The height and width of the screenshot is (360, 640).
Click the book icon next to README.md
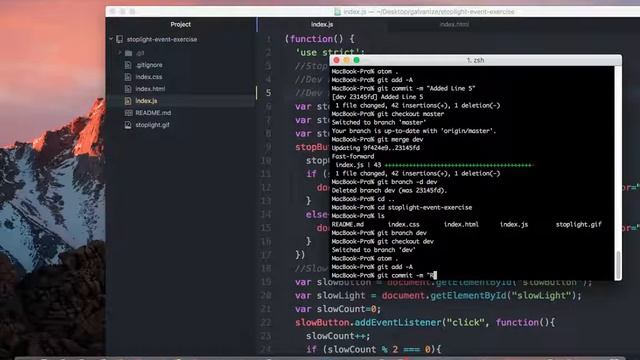(129, 113)
